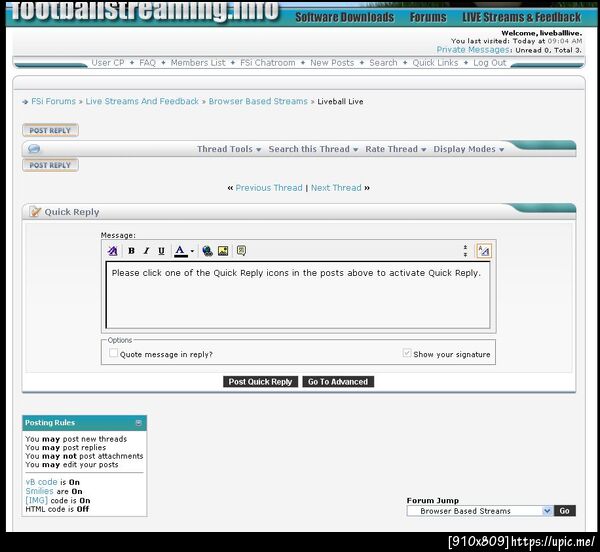The height and width of the screenshot is (552, 600).
Task: Click the Liveball Live thread title text
Action: [x=340, y=101]
